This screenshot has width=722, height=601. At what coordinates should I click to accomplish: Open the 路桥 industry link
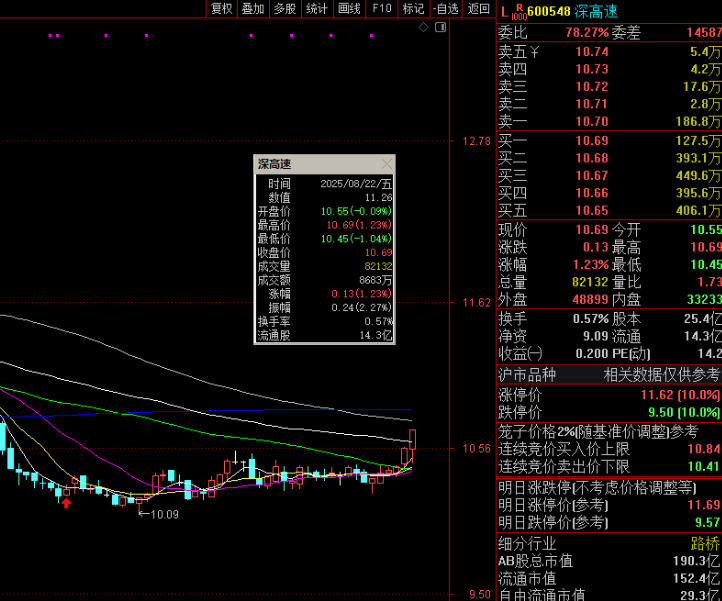[705, 544]
